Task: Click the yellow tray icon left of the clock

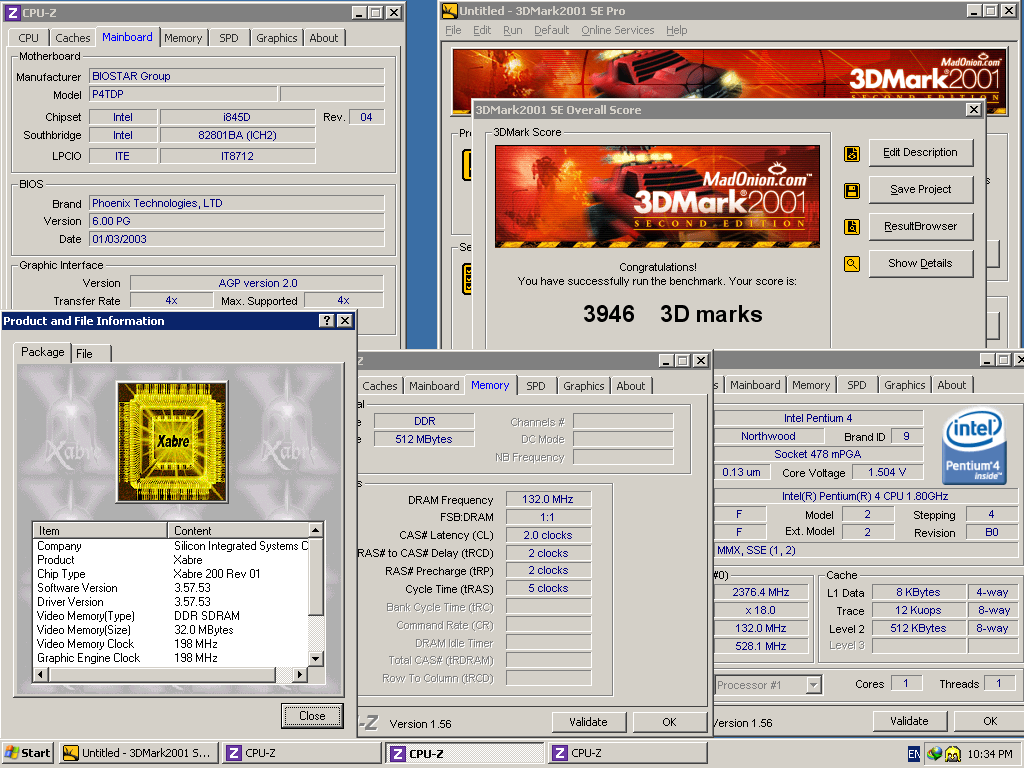Action: pyautogui.click(x=953, y=754)
